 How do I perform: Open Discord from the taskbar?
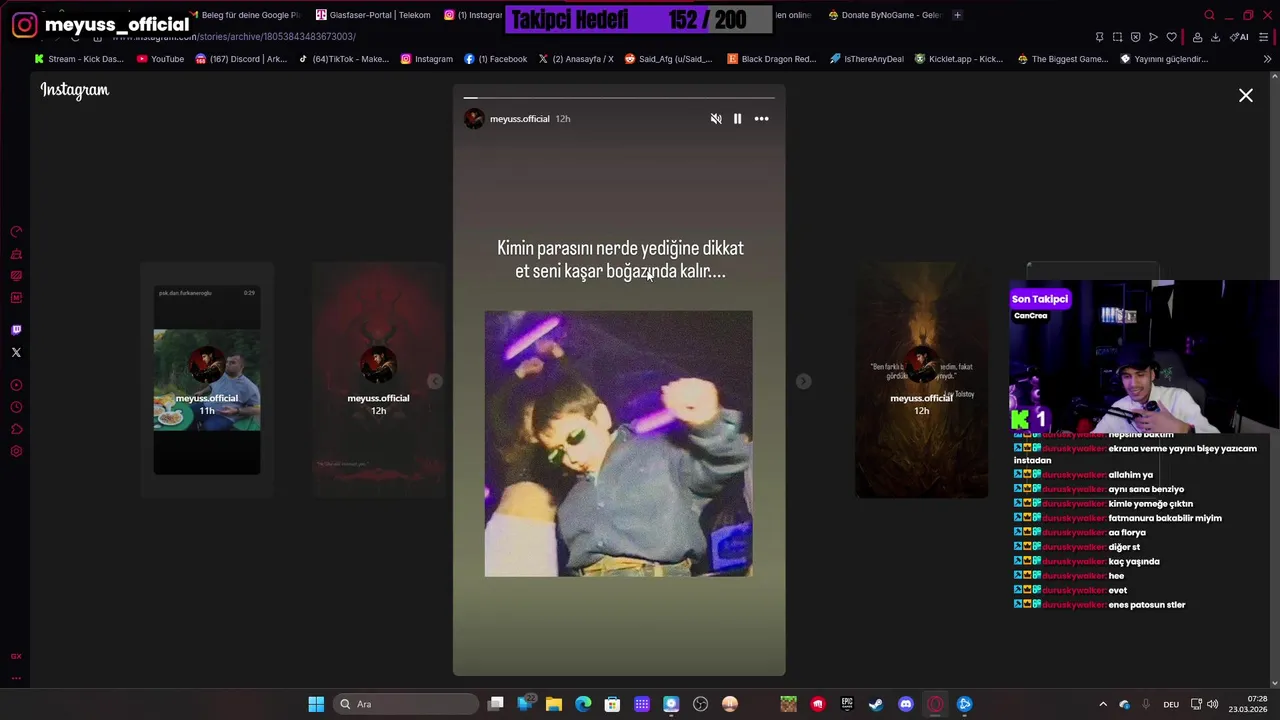coord(906,704)
